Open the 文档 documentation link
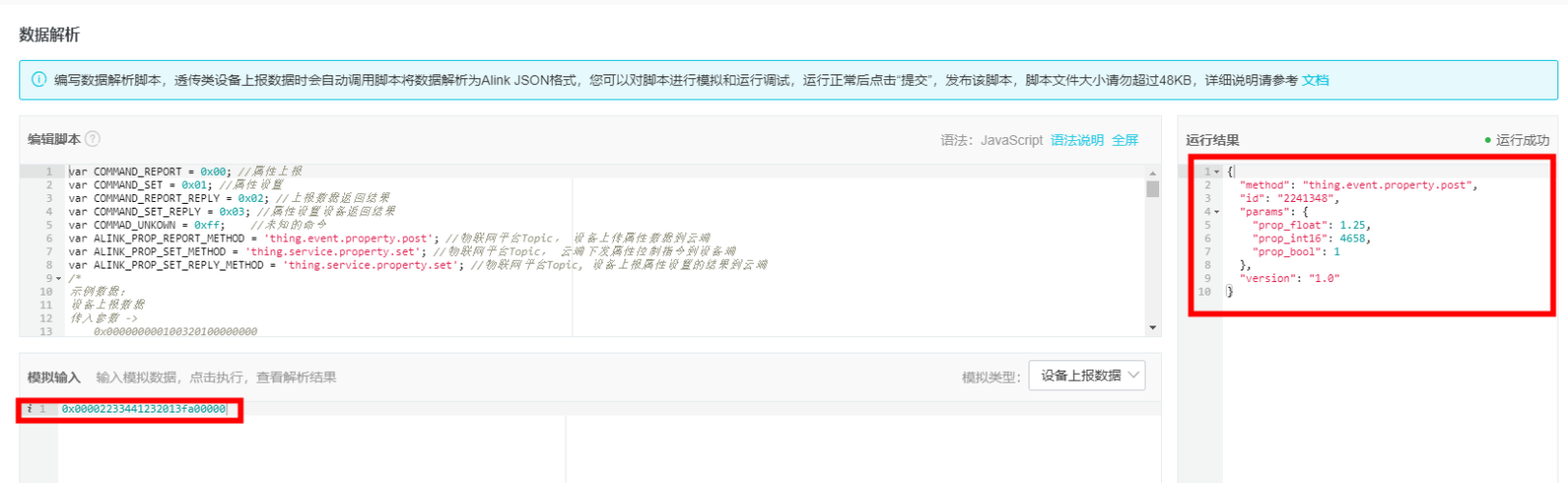This screenshot has height=483, width=1568. (x=1315, y=80)
